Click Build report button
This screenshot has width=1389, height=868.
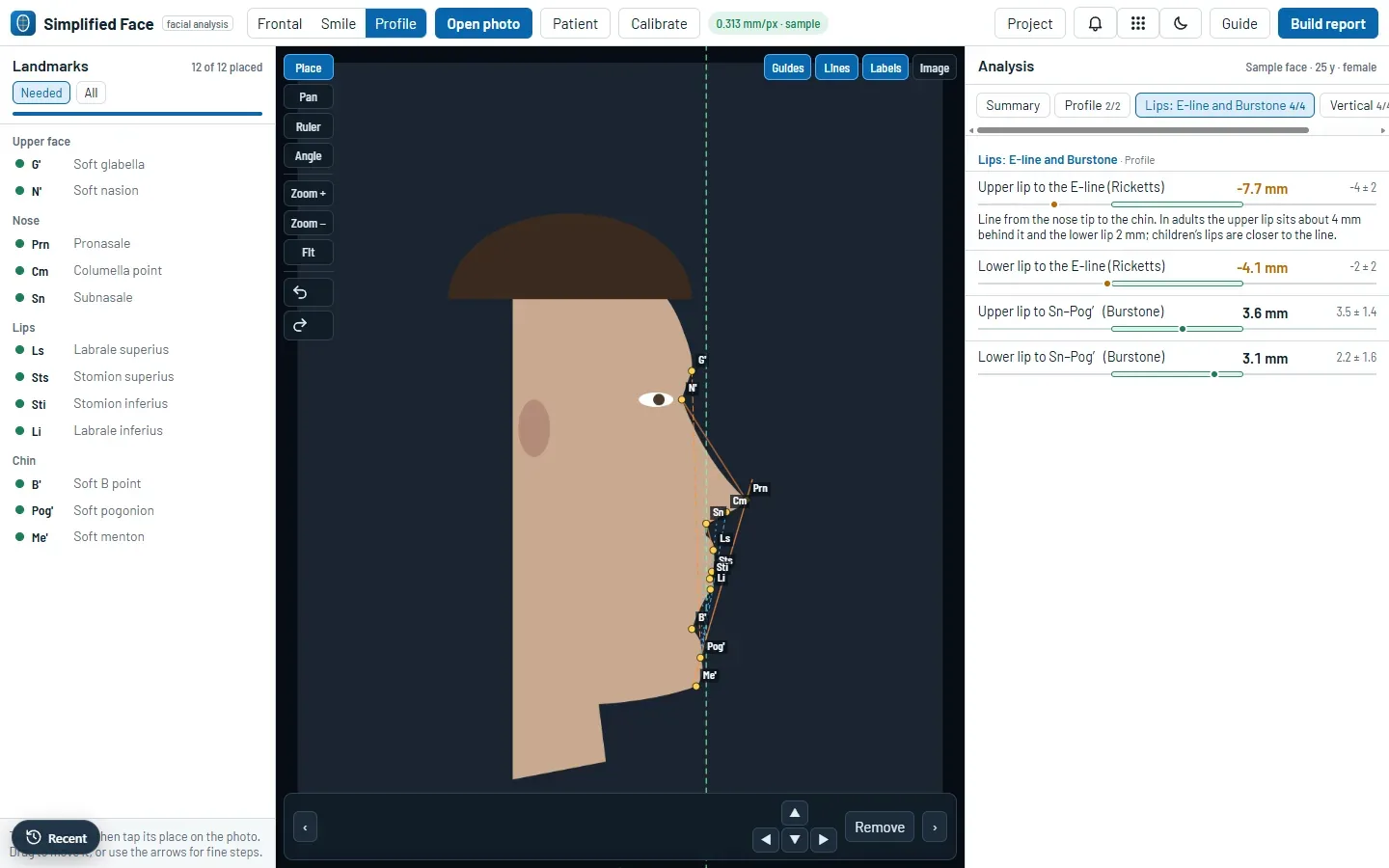[1327, 23]
